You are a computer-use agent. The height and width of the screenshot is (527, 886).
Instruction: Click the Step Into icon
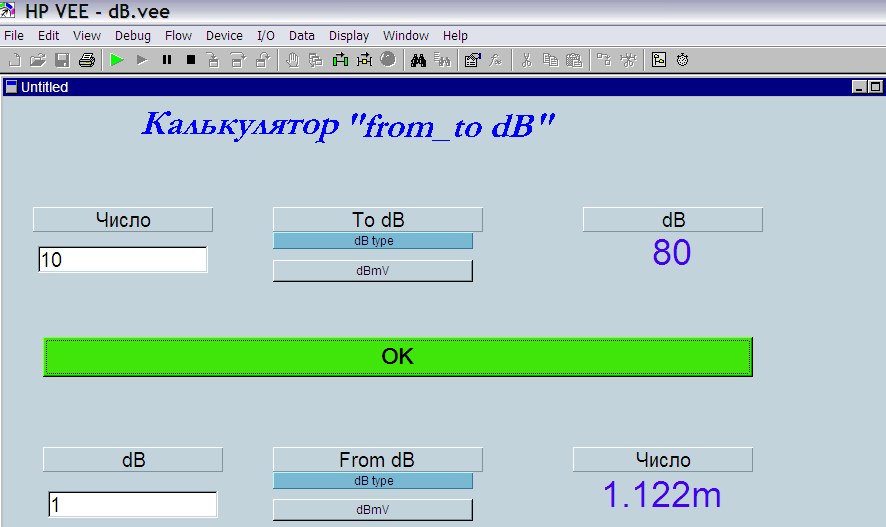(x=213, y=60)
